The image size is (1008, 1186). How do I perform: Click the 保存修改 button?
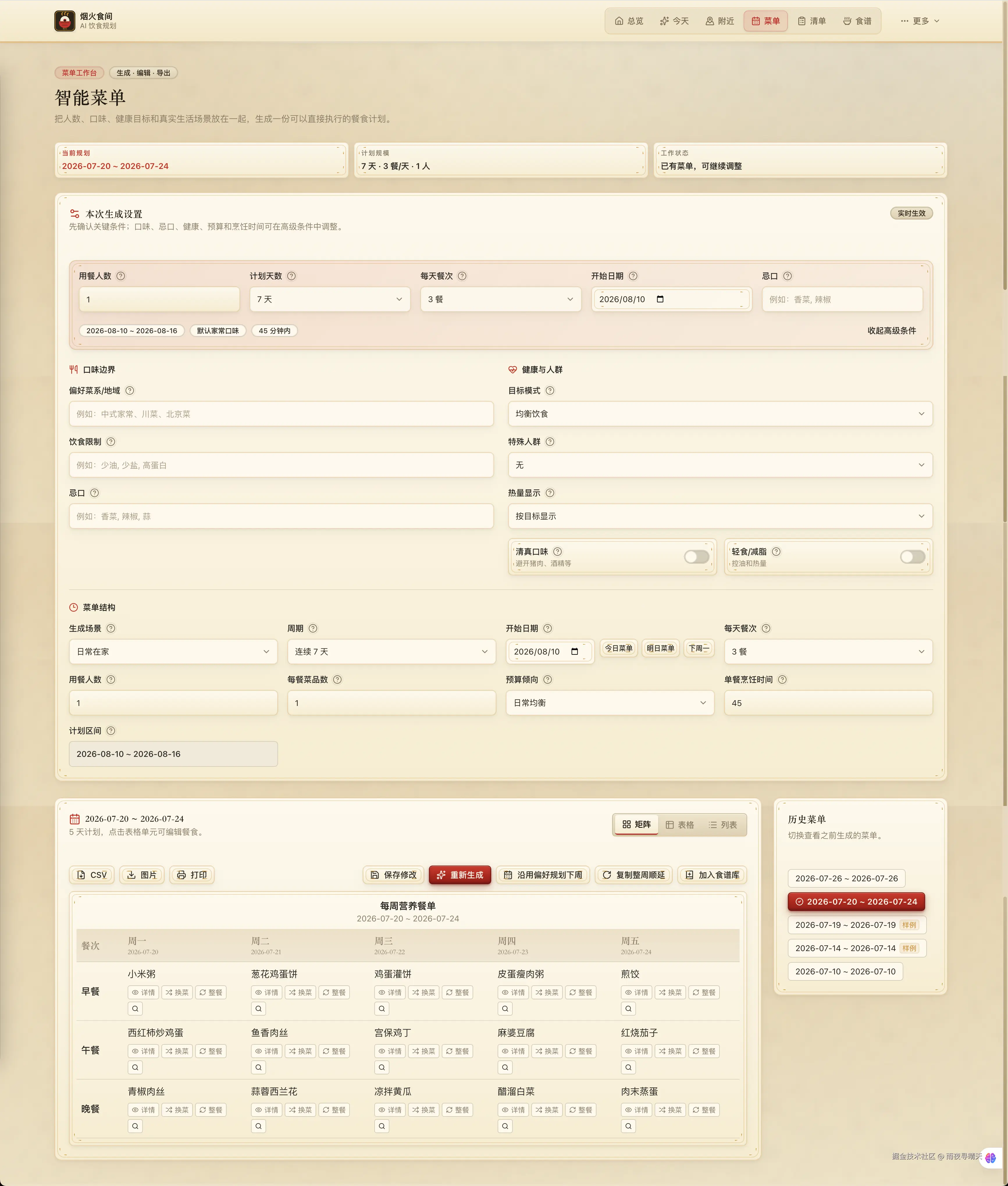point(394,875)
